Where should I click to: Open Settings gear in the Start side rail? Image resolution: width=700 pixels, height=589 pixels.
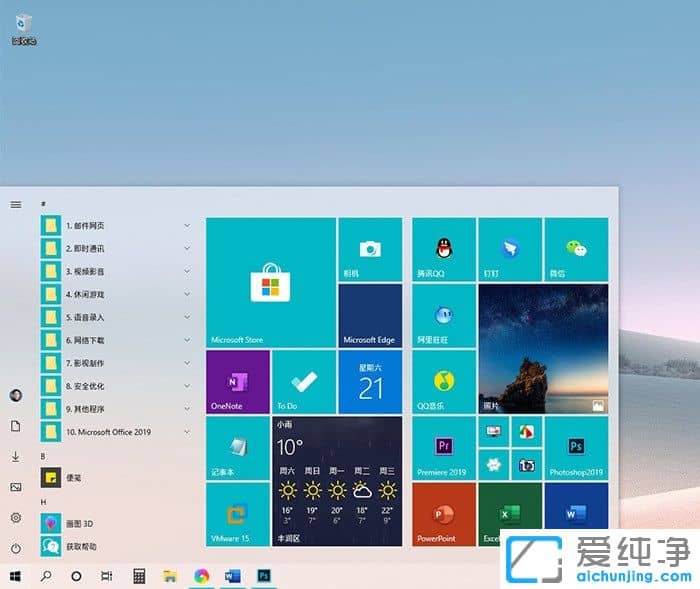[16, 518]
